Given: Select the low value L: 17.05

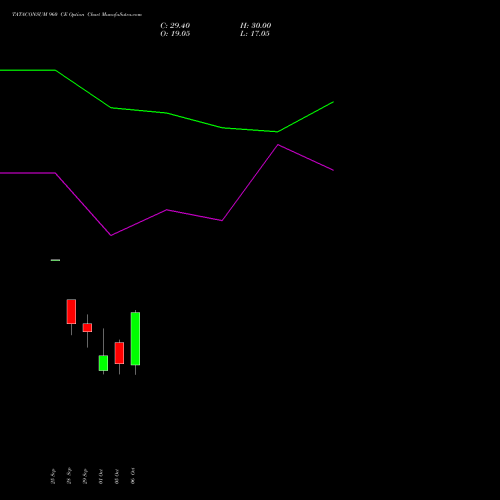Looking at the screenshot, I should pos(255,34).
